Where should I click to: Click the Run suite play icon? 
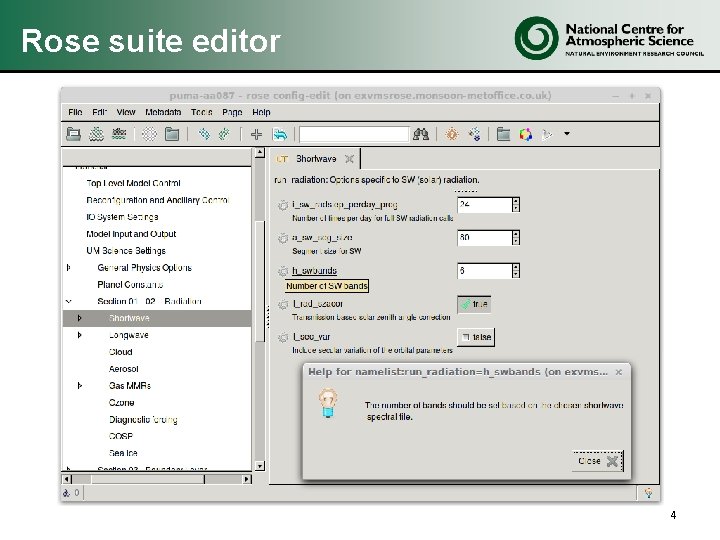pyautogui.click(x=547, y=134)
